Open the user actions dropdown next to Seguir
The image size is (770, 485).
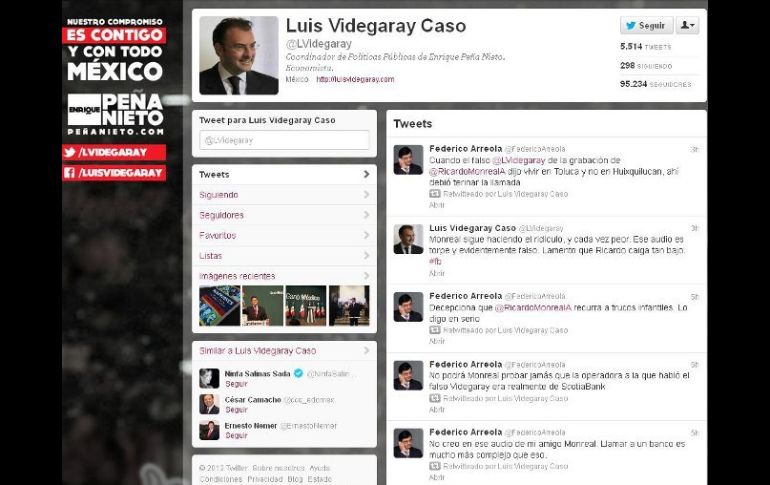[687, 26]
